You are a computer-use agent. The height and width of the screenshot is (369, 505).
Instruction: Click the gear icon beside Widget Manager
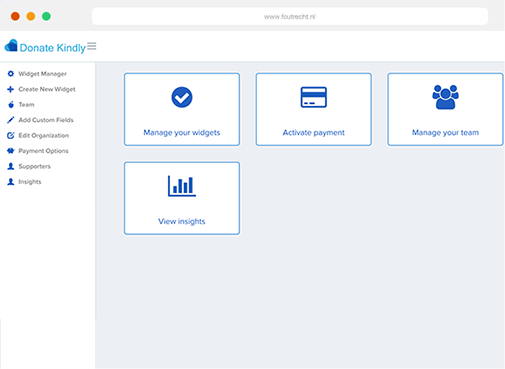tap(11, 74)
